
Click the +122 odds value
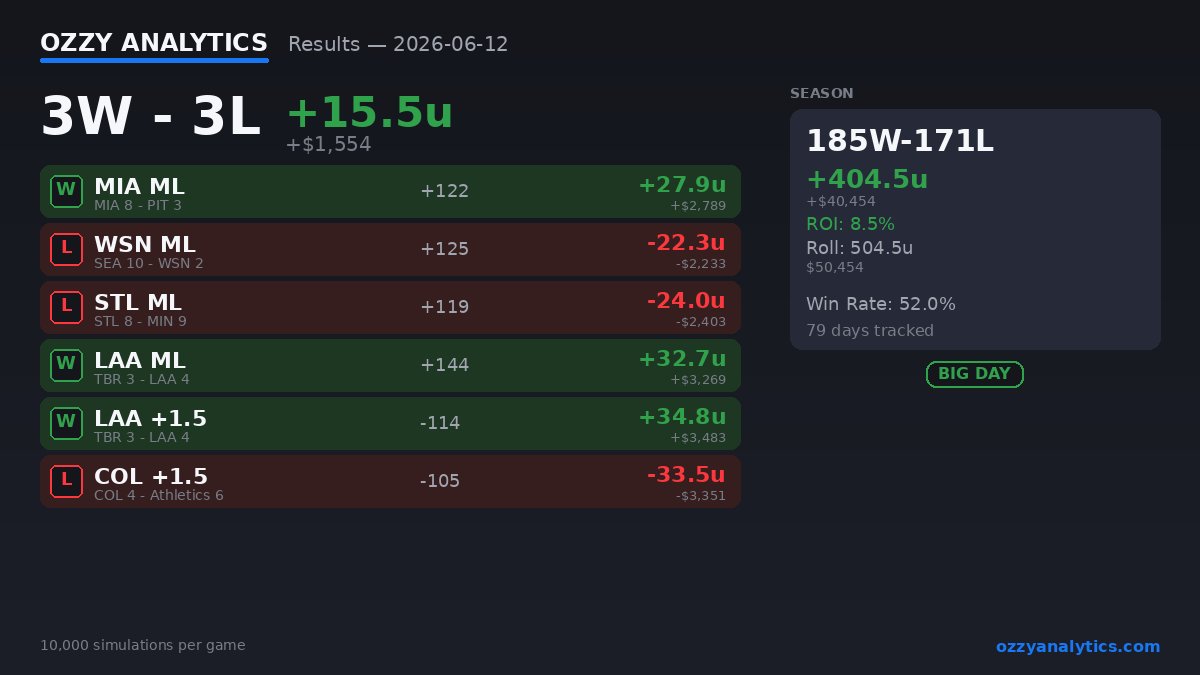coord(444,191)
